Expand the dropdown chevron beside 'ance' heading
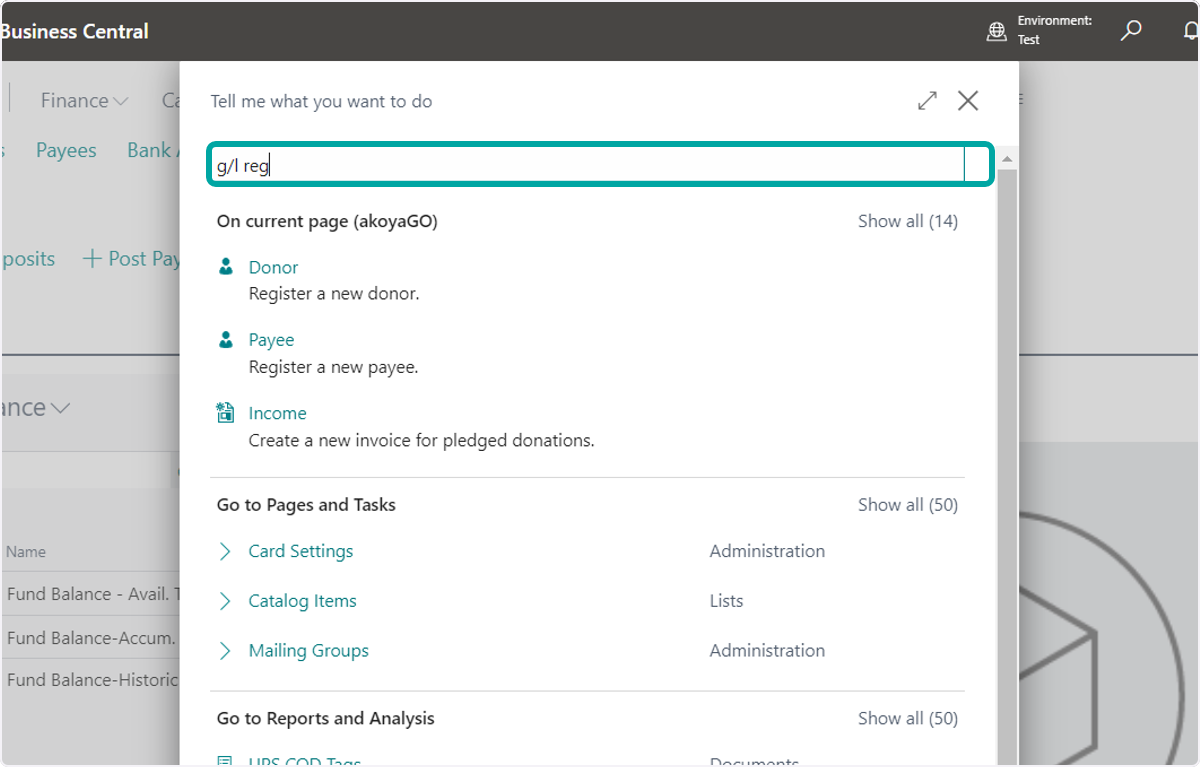This screenshot has height=767, width=1200. [x=60, y=408]
